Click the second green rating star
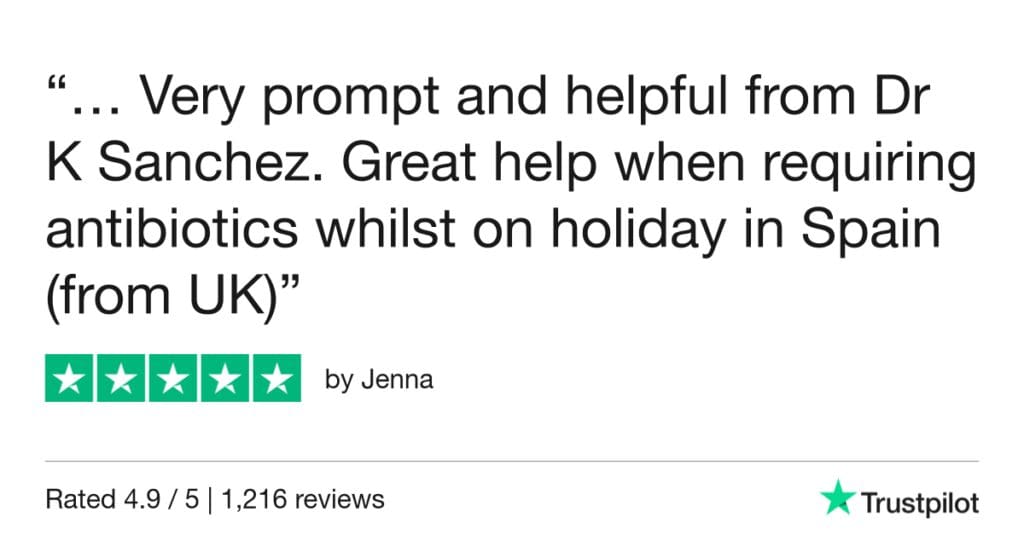This screenshot has height=535, width=1024. coord(121,378)
